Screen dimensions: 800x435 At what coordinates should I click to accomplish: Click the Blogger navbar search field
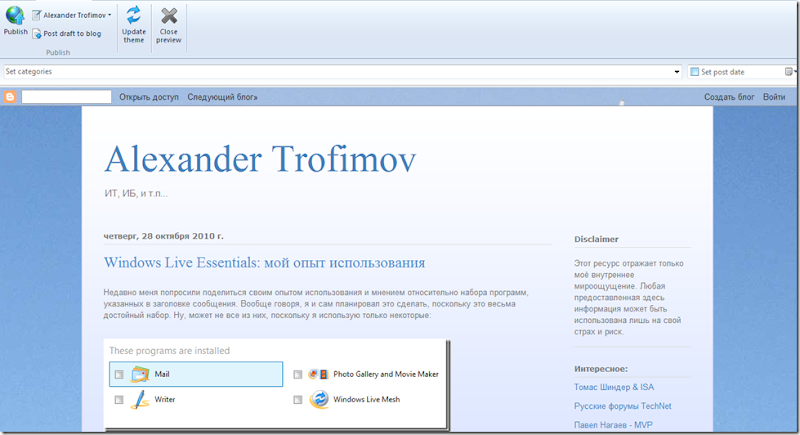point(66,96)
